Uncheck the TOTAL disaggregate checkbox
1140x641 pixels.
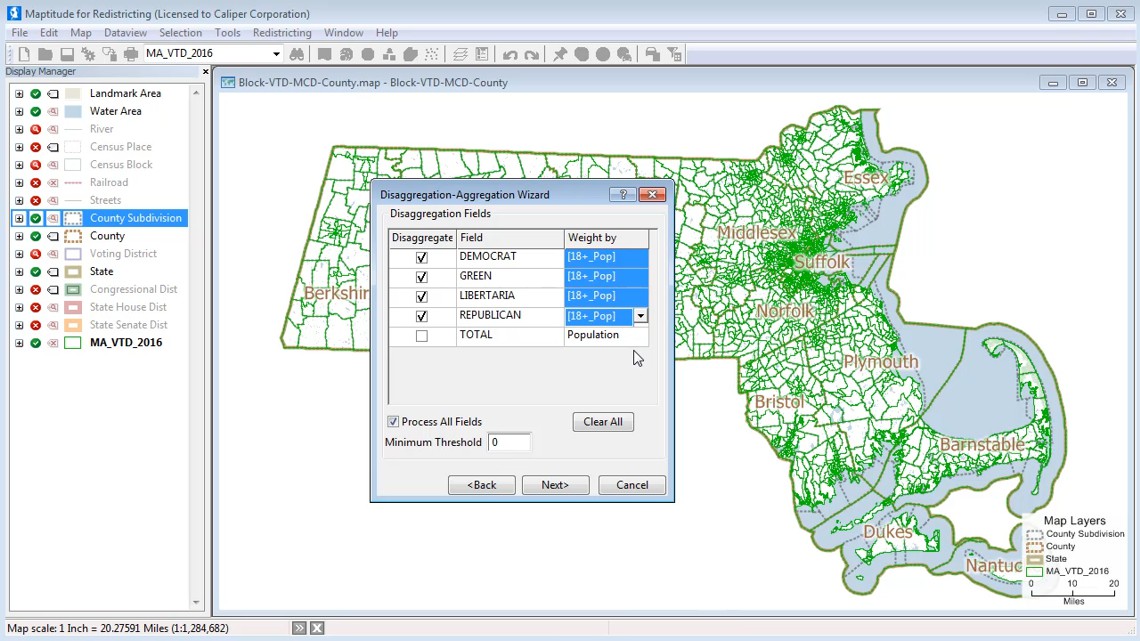422,335
